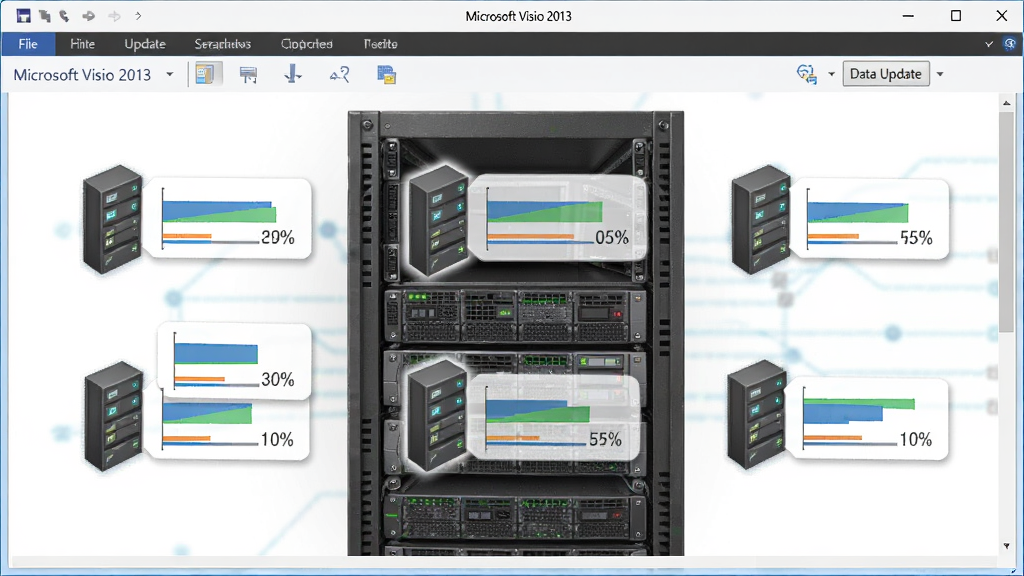Click the data graphic callout showing 05%

pyautogui.click(x=558, y=219)
